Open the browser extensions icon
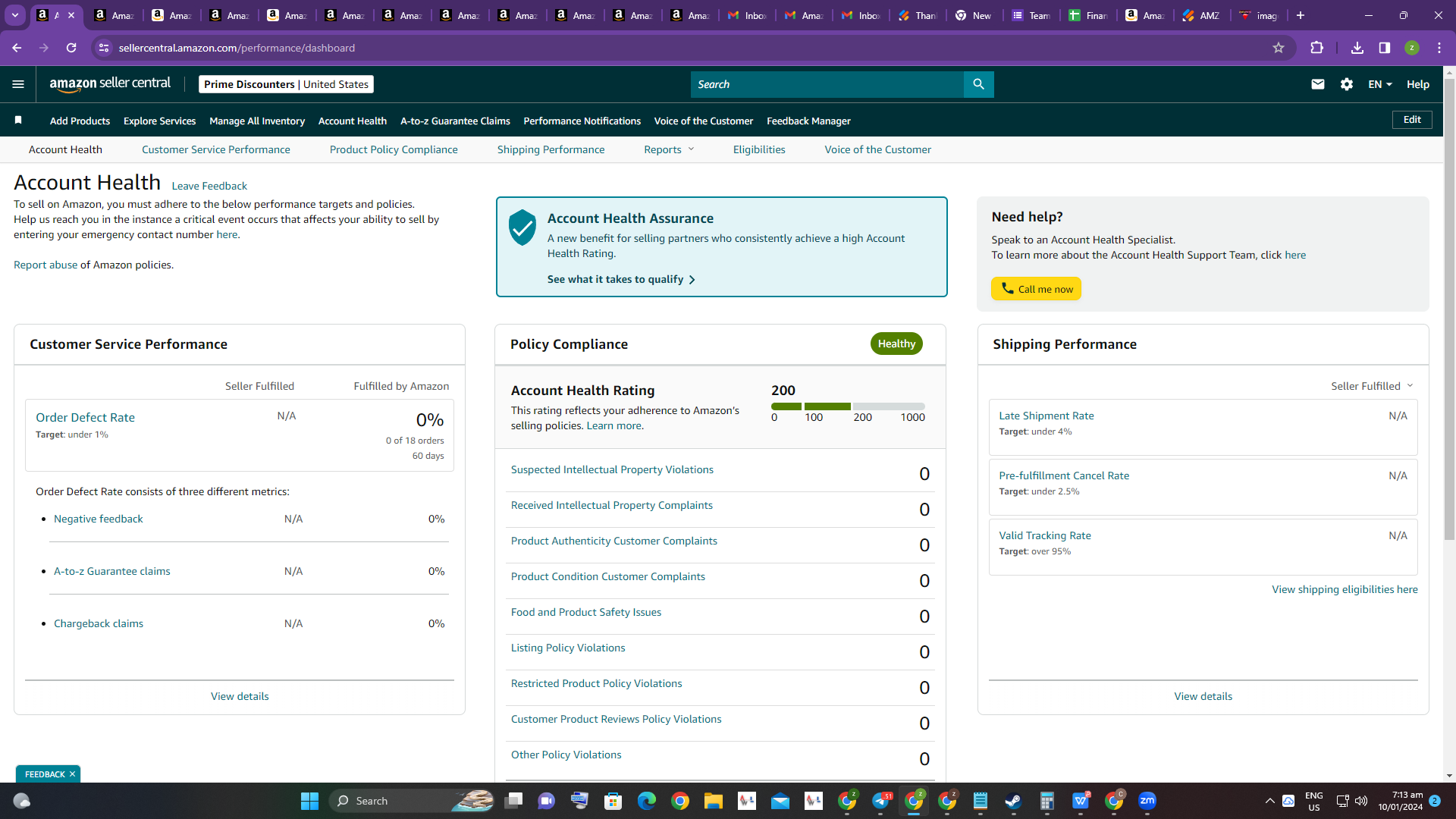Image resolution: width=1456 pixels, height=819 pixels. (1317, 48)
